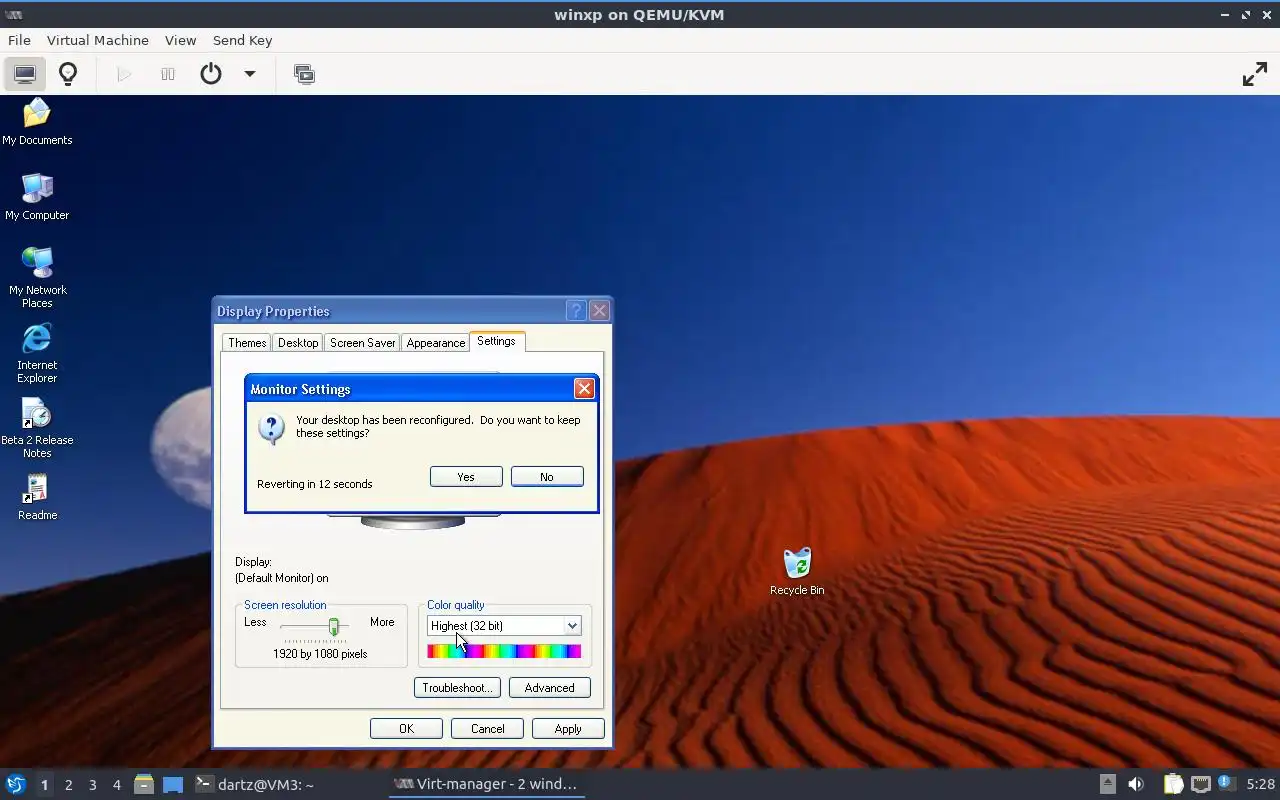Viewport: 1280px width, 800px height.
Task: Switch to workspace 1
Action: tap(44, 785)
